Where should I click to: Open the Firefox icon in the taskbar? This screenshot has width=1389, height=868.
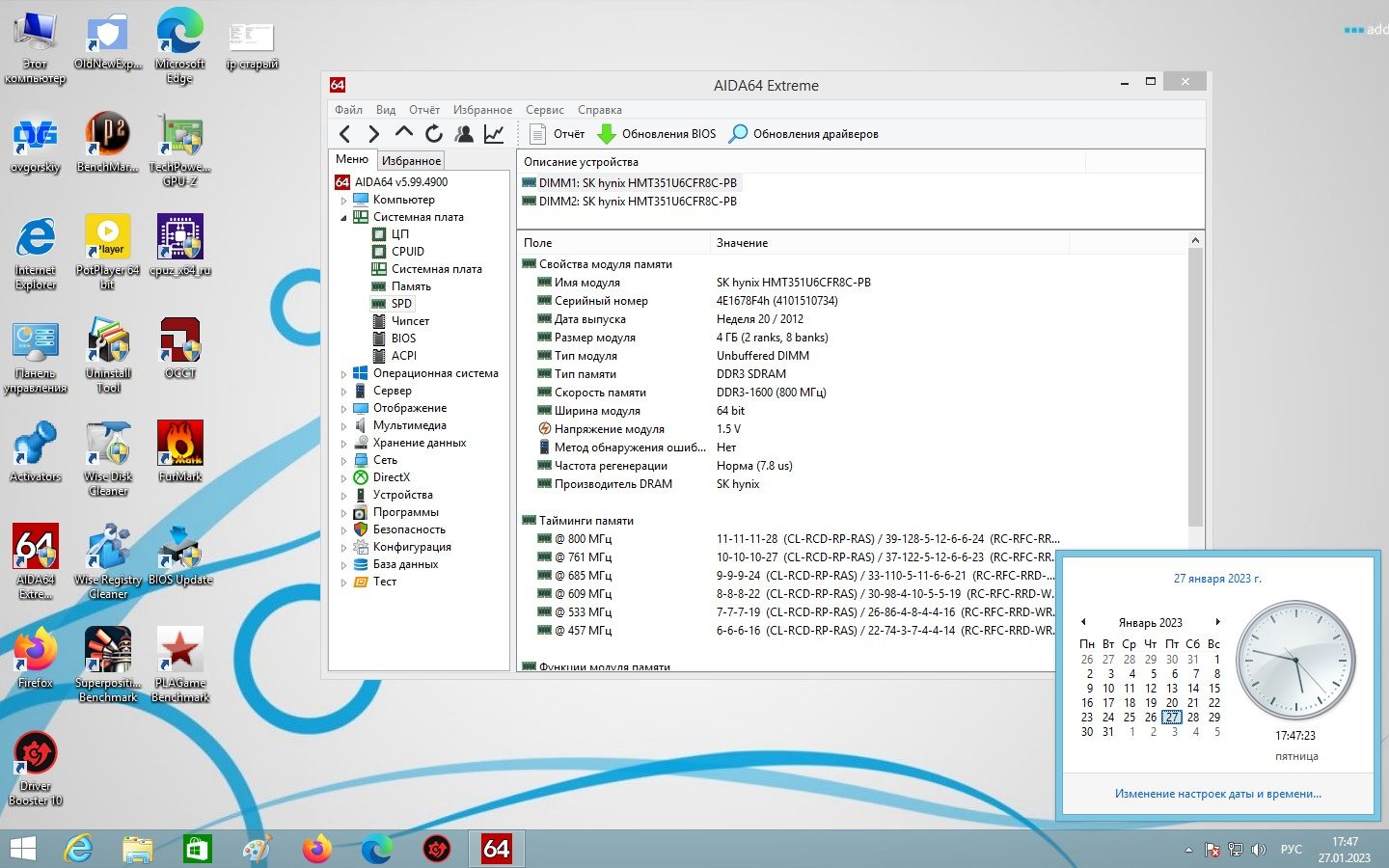point(316,849)
